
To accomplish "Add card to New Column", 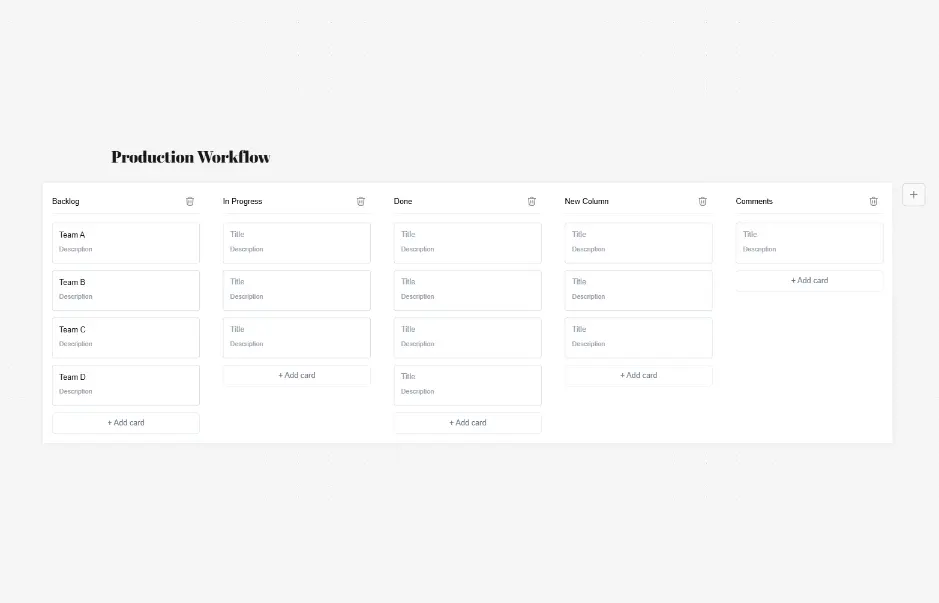I will tap(638, 375).
